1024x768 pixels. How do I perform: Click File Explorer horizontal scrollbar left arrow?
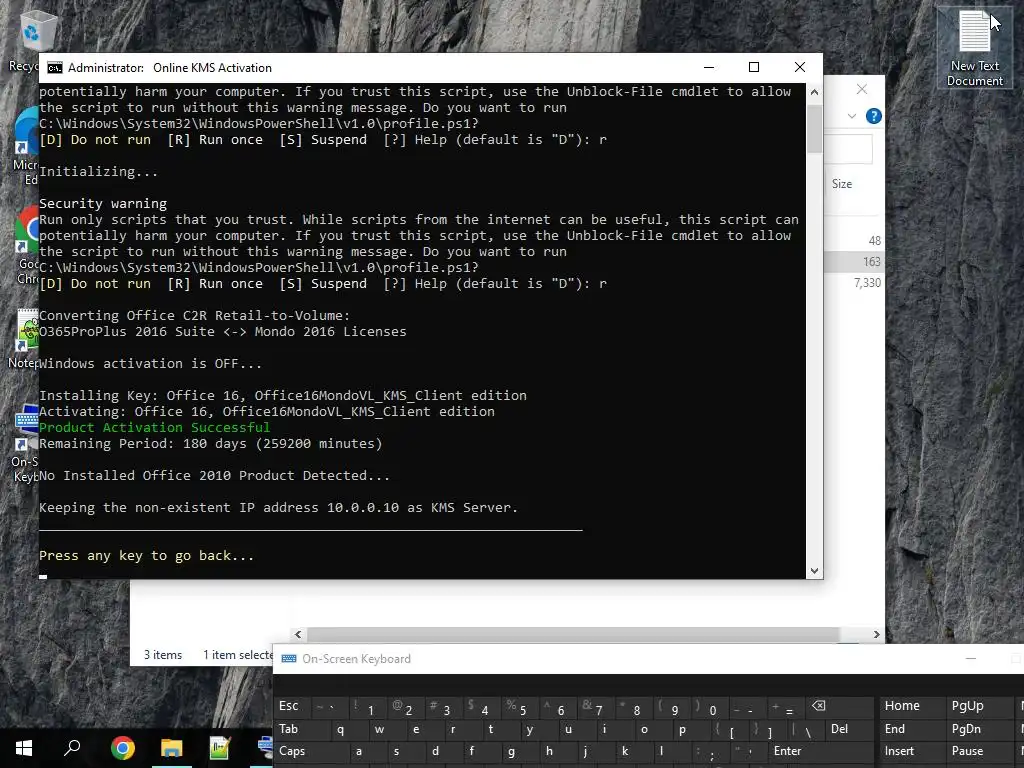[x=298, y=634]
